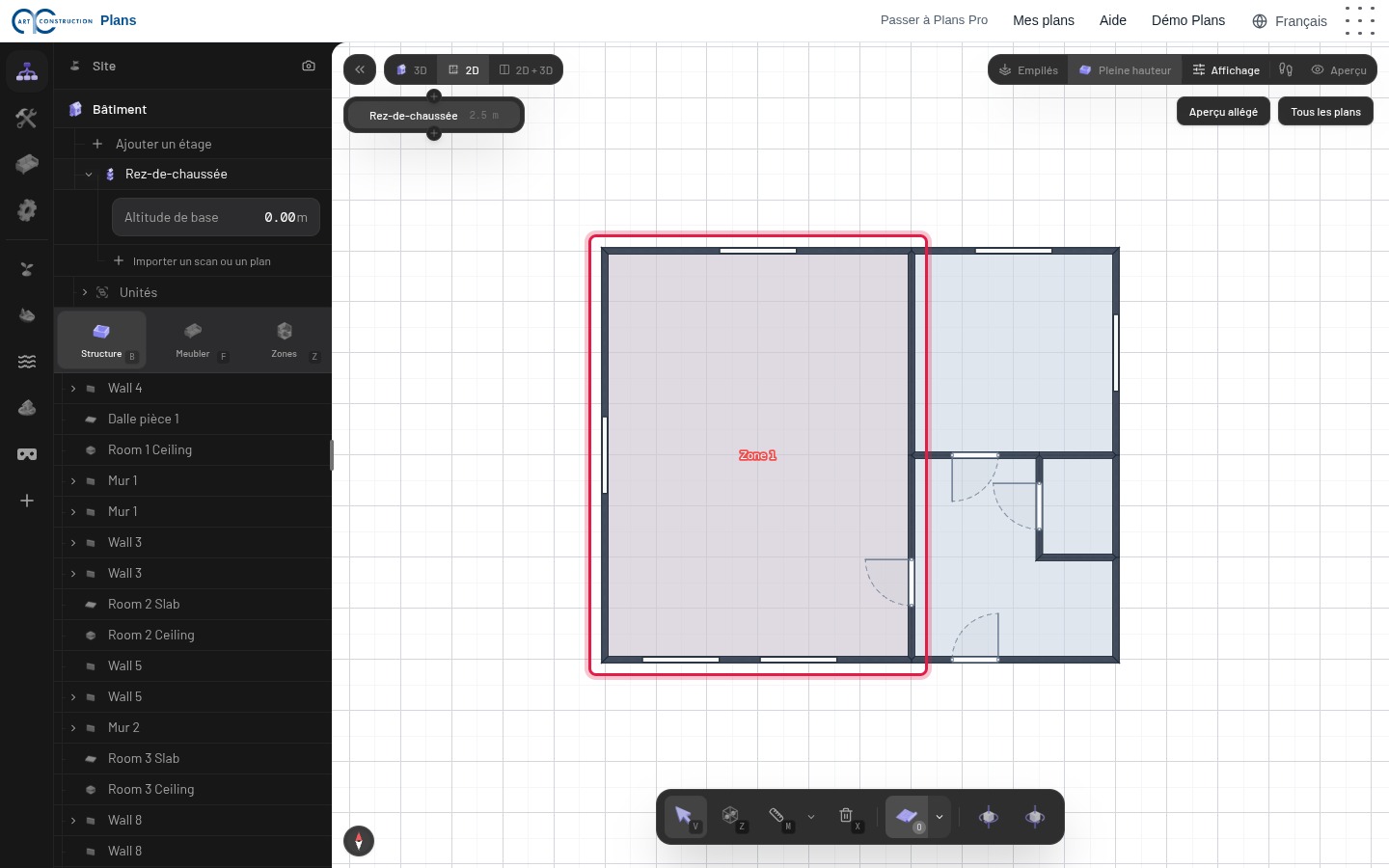Open the sofa furniture library in sidebar
Viewport: 1389px width, 868px height.
click(x=27, y=164)
